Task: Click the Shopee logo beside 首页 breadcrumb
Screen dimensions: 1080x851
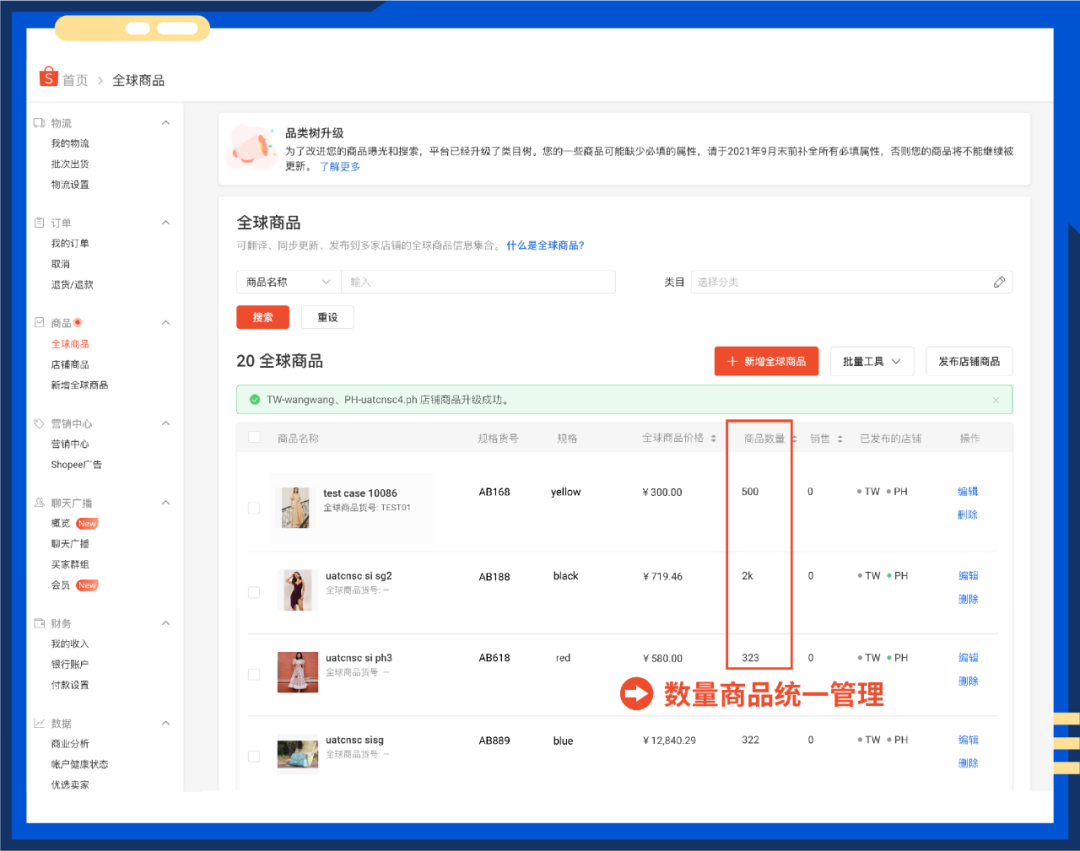Action: (47, 79)
